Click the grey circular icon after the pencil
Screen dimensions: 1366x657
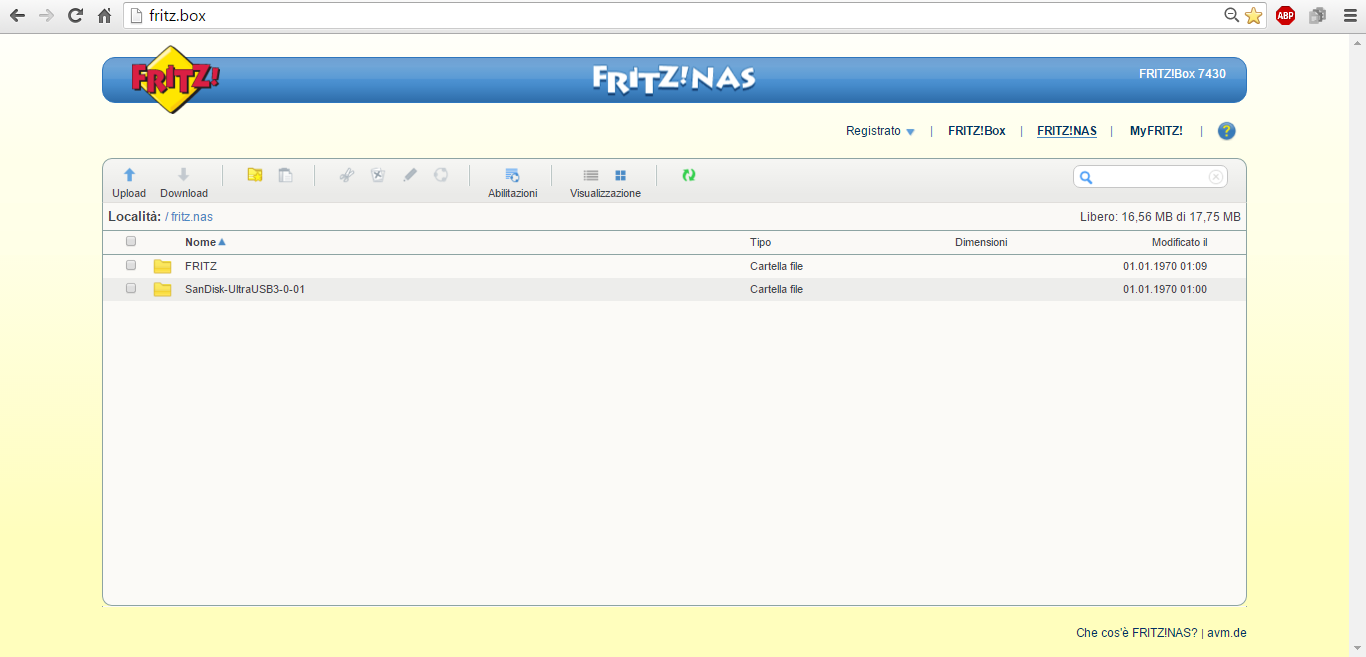click(441, 175)
